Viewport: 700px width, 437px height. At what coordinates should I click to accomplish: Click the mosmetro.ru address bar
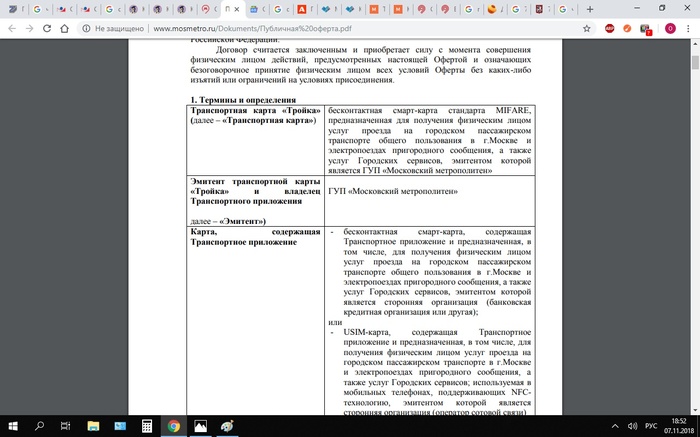tap(300, 29)
